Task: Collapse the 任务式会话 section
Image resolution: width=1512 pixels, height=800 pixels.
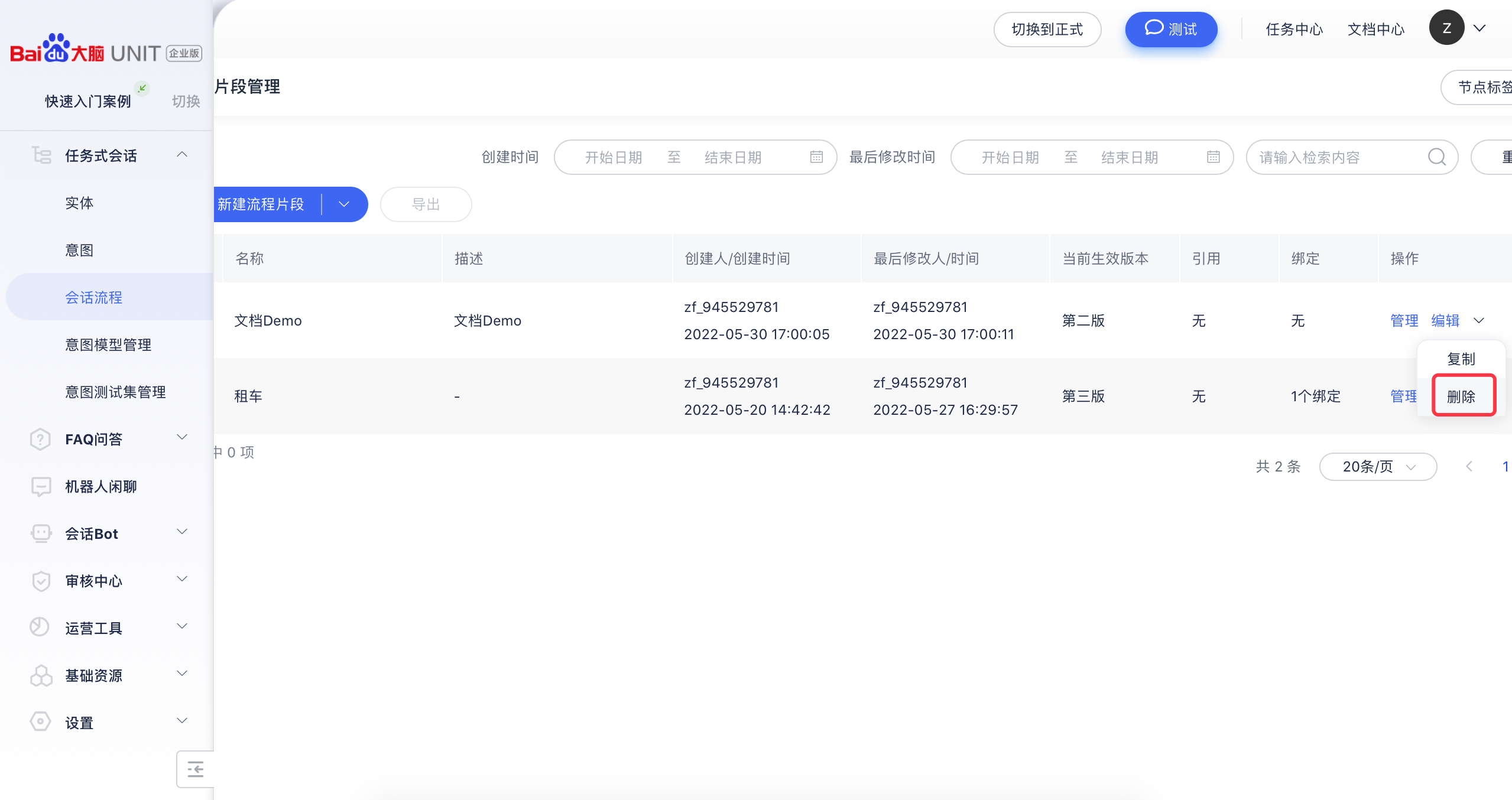Action: (182, 155)
